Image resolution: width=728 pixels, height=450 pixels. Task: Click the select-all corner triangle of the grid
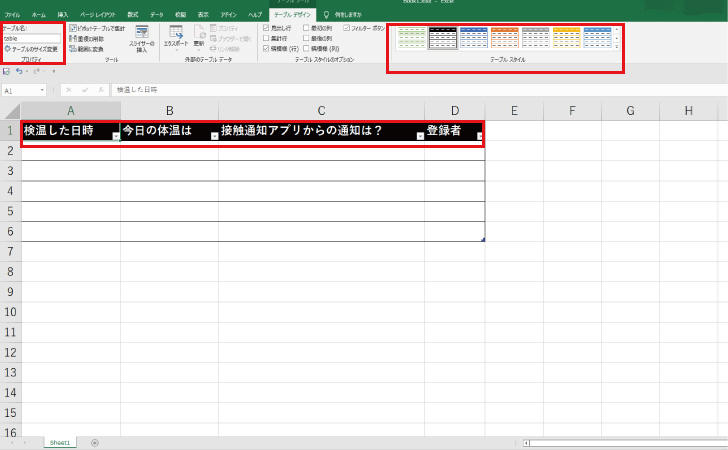(11, 111)
